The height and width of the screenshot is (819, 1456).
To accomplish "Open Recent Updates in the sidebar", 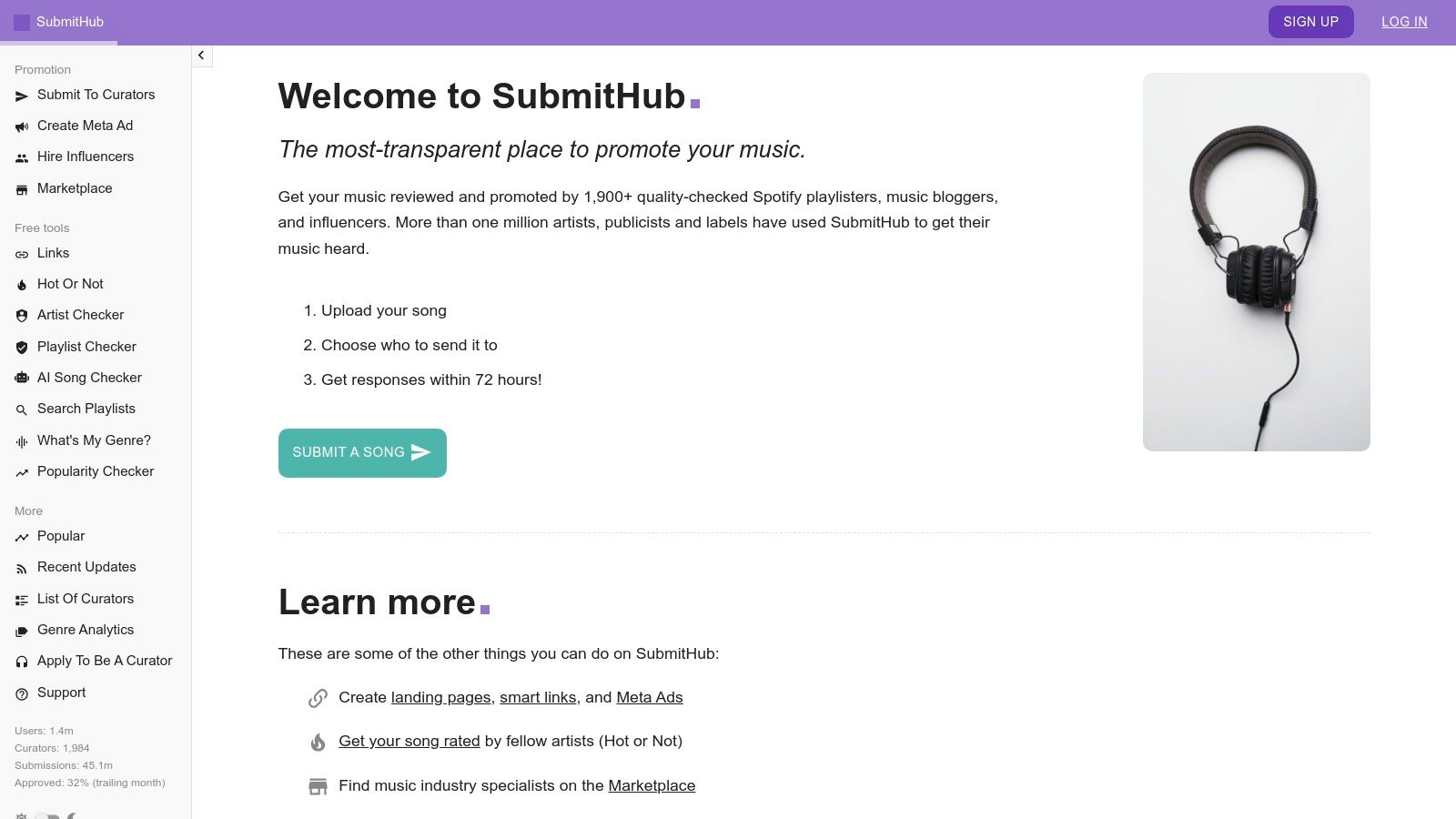I will pyautogui.click(x=86, y=567).
